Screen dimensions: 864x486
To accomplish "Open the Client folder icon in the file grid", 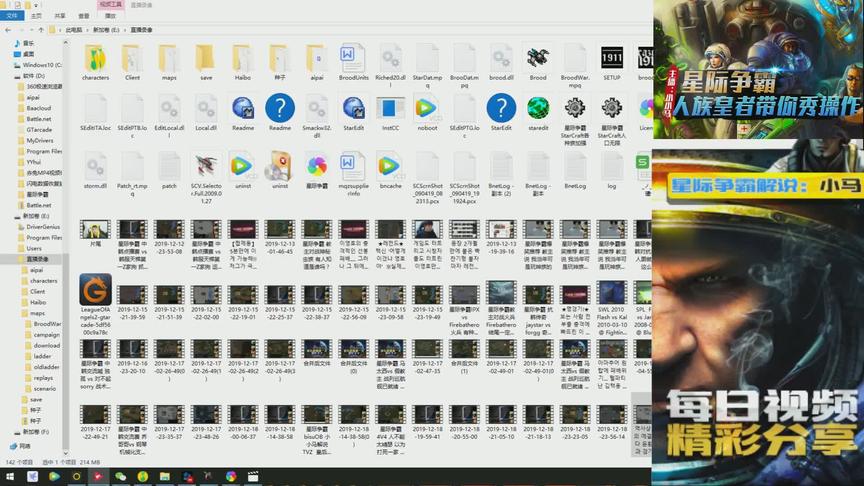I will (x=132, y=58).
